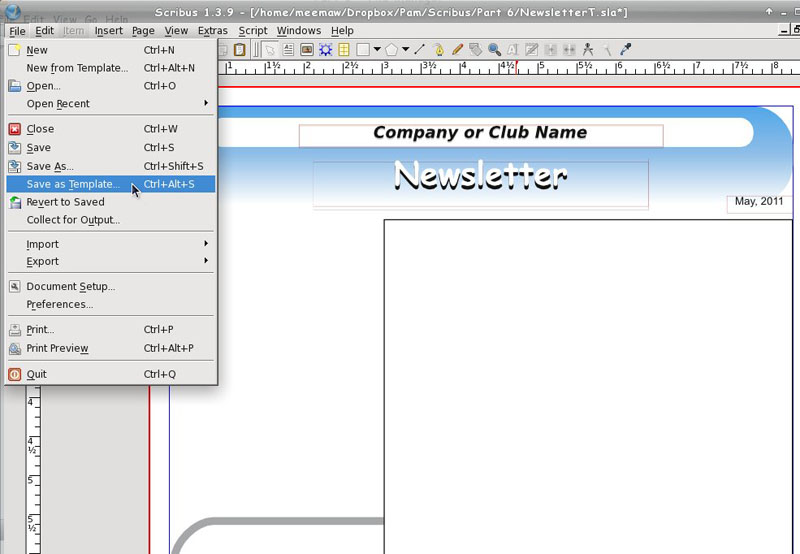Screen dimensions: 800x554
Task: Click the Paste clipboard toolbar icon
Action: [x=239, y=50]
